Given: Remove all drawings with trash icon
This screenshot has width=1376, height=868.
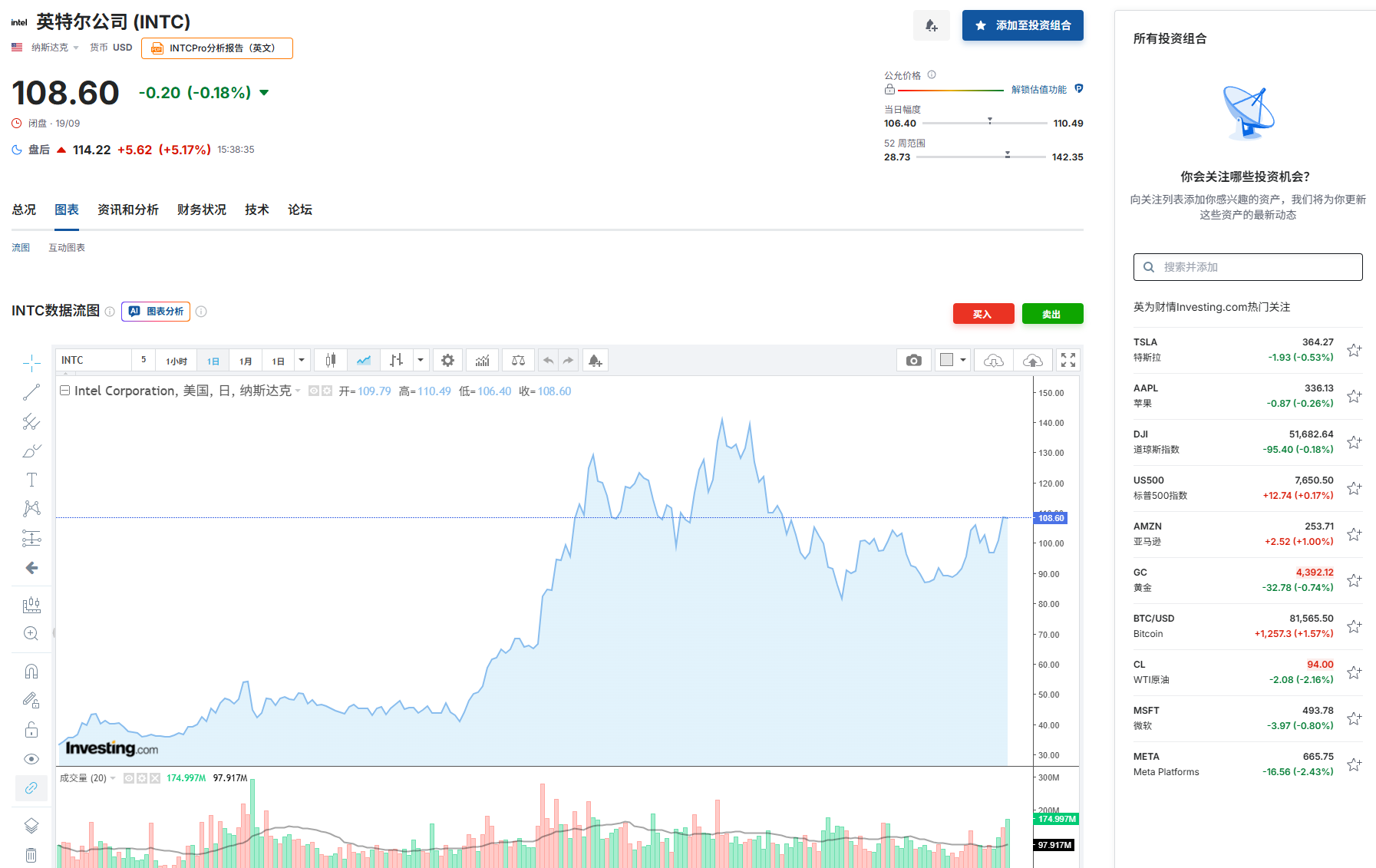Looking at the screenshot, I should (31, 855).
